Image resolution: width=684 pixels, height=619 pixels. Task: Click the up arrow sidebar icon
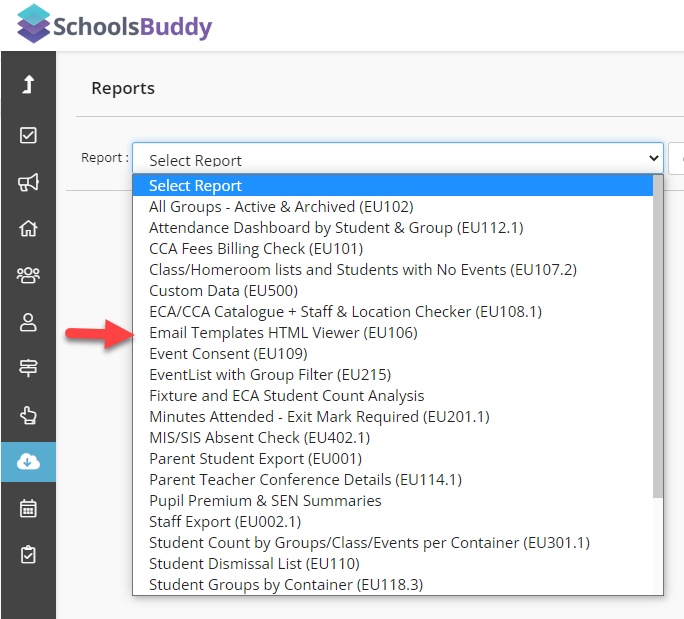click(x=28, y=84)
